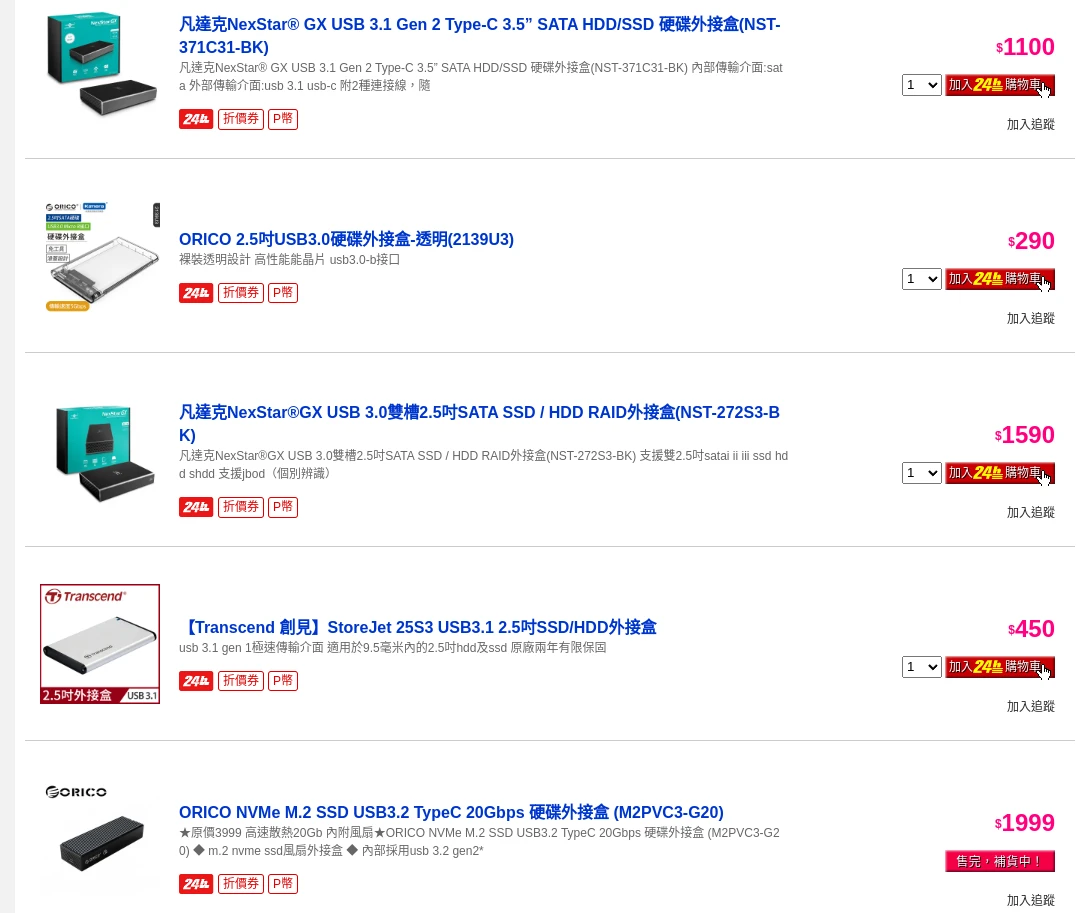Add the NexStar dual-bay RAID enclosure to the 24h cart
The height and width of the screenshot is (913, 1083).
[x=999, y=473]
